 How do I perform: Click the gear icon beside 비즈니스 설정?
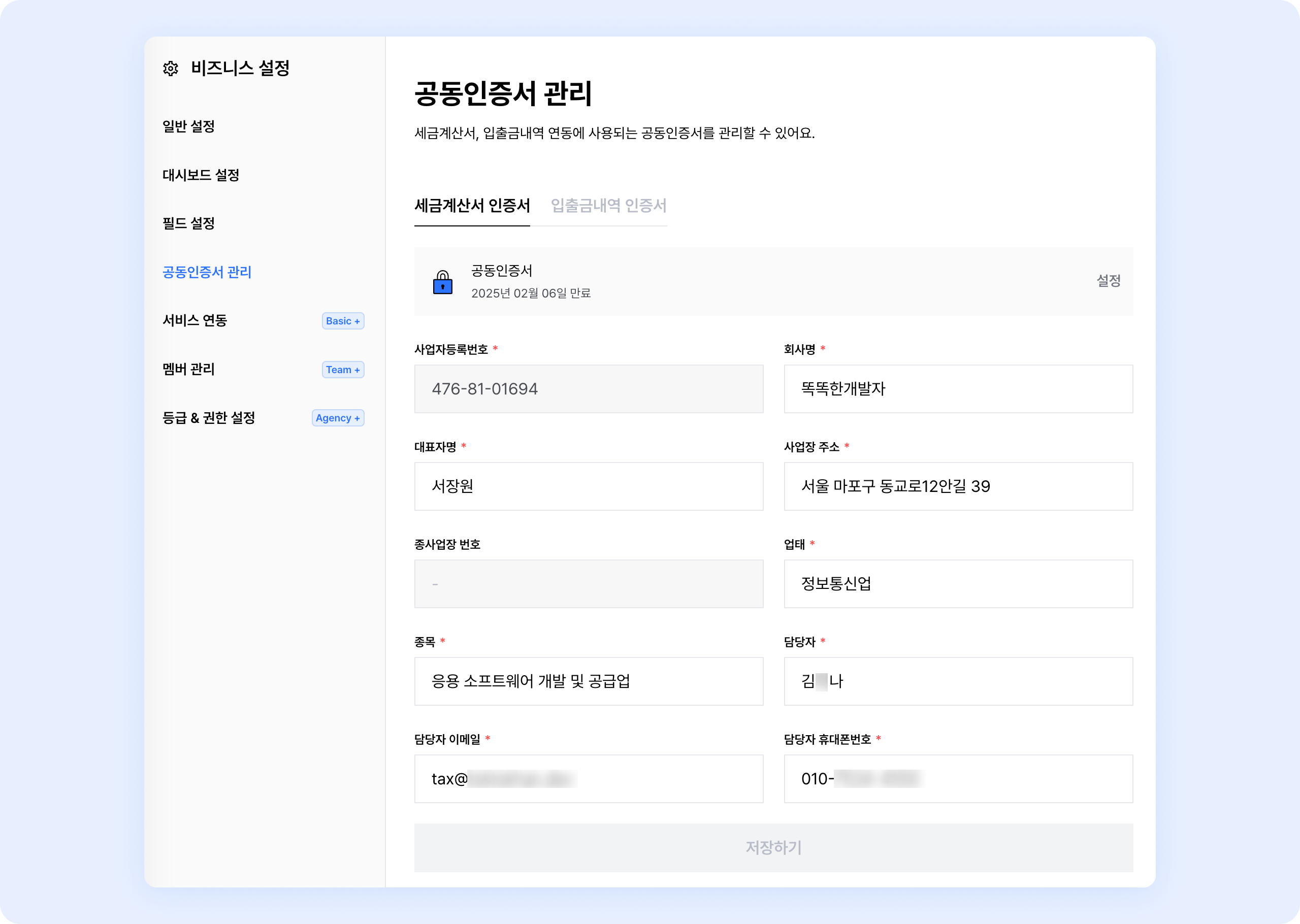(x=170, y=69)
